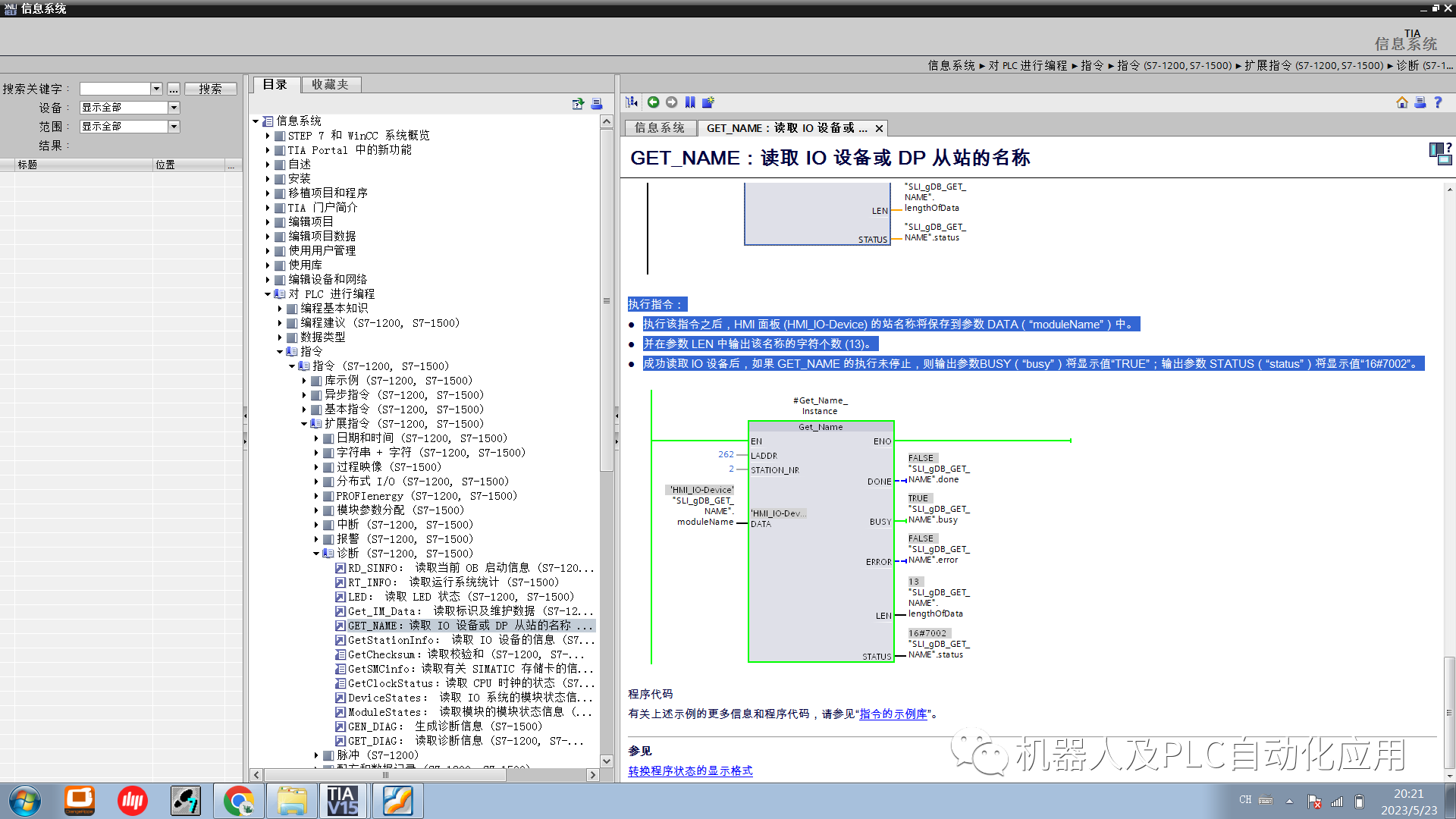Open the 转换程序状态的显示格式 link
The width and height of the screenshot is (1456, 819).
(690, 770)
